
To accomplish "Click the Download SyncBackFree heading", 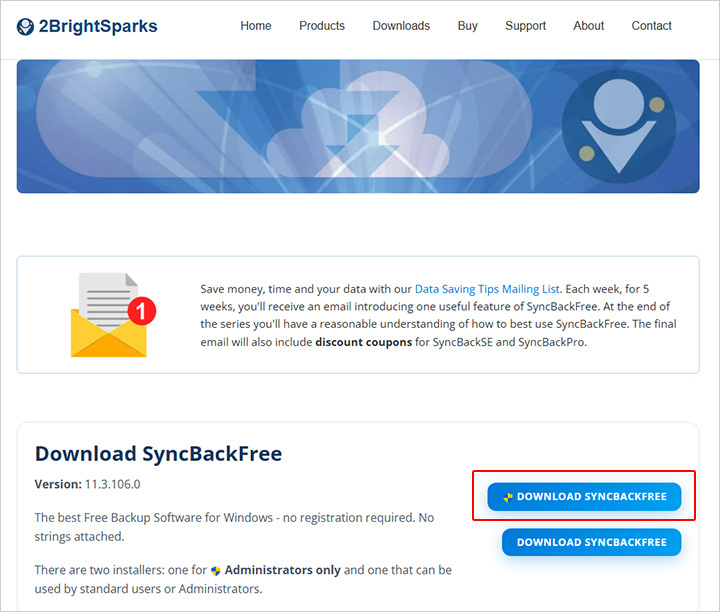I will click(x=158, y=454).
